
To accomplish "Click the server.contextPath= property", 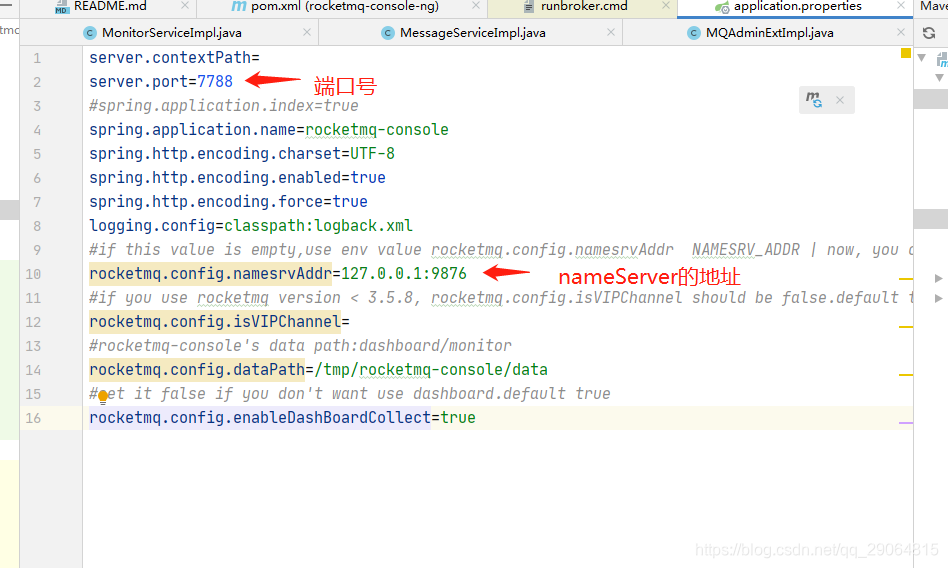I will (x=174, y=57).
